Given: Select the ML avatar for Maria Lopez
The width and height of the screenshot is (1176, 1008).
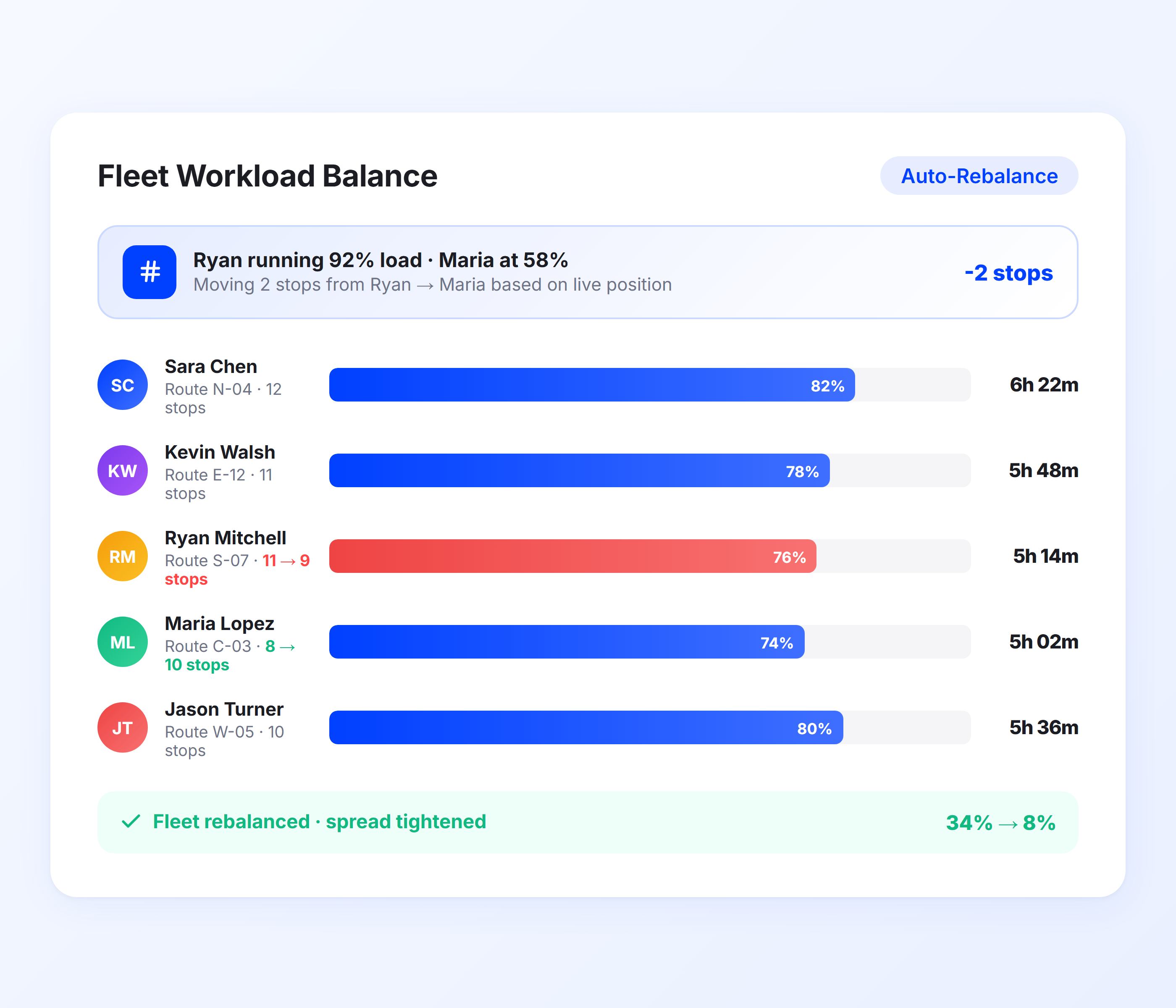Looking at the screenshot, I should [123, 642].
